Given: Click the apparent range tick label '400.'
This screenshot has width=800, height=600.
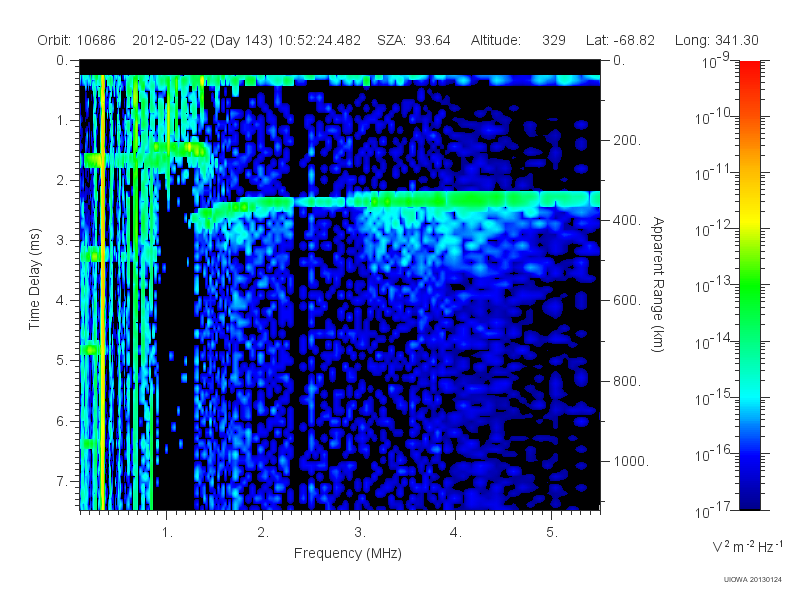Looking at the screenshot, I should pyautogui.click(x=627, y=220).
